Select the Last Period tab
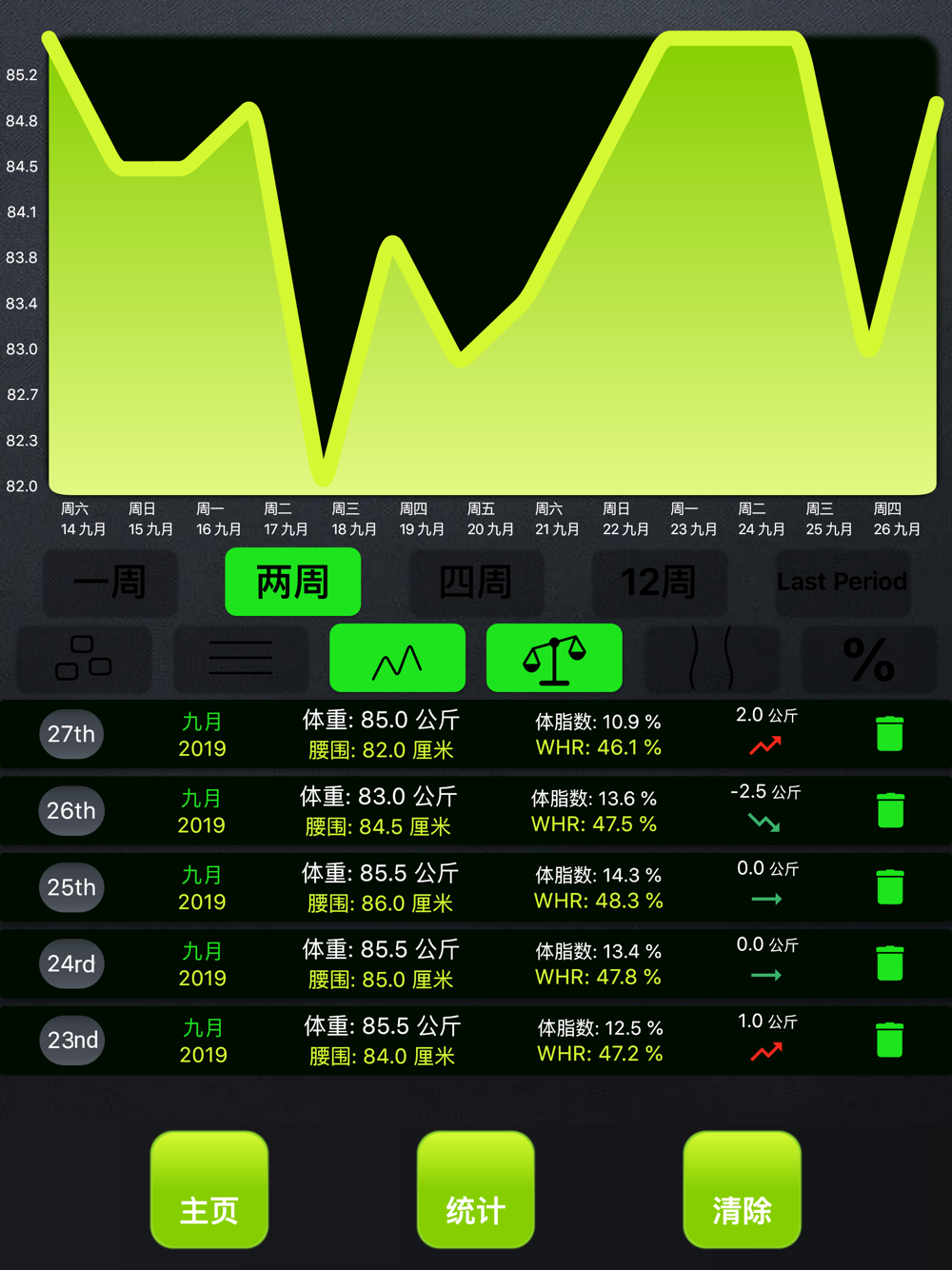This screenshot has width=952, height=1270. [843, 582]
